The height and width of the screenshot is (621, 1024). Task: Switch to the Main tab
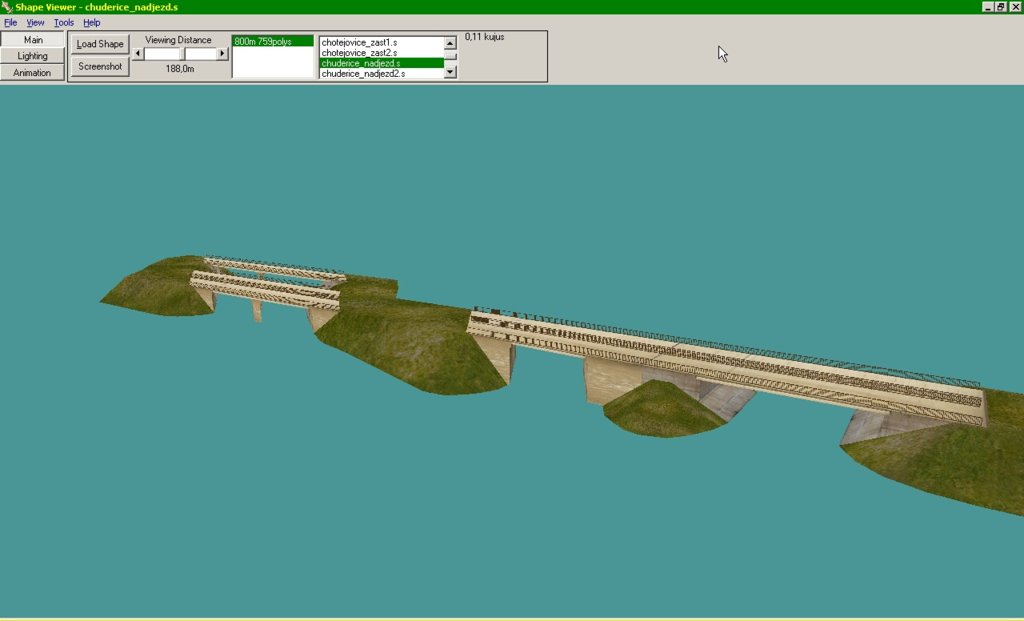click(33, 40)
